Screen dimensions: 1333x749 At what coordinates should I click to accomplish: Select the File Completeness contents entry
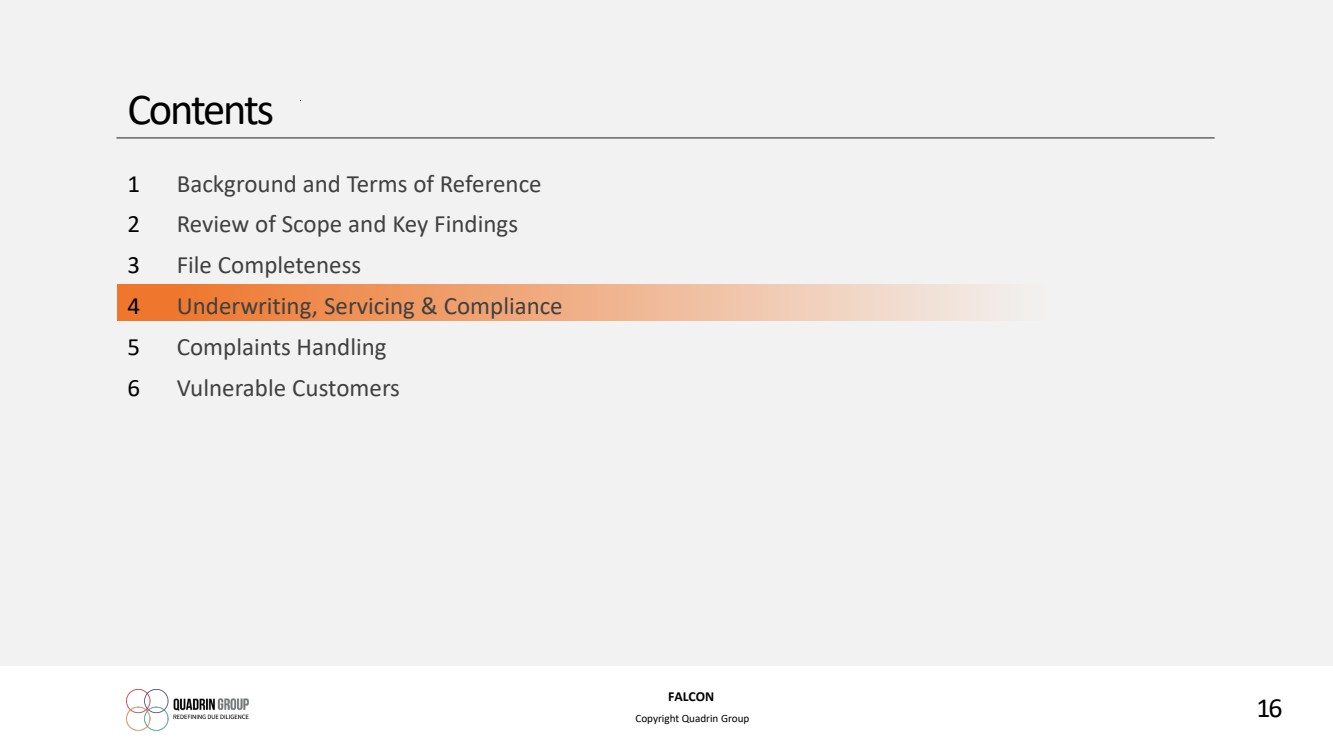click(x=269, y=266)
